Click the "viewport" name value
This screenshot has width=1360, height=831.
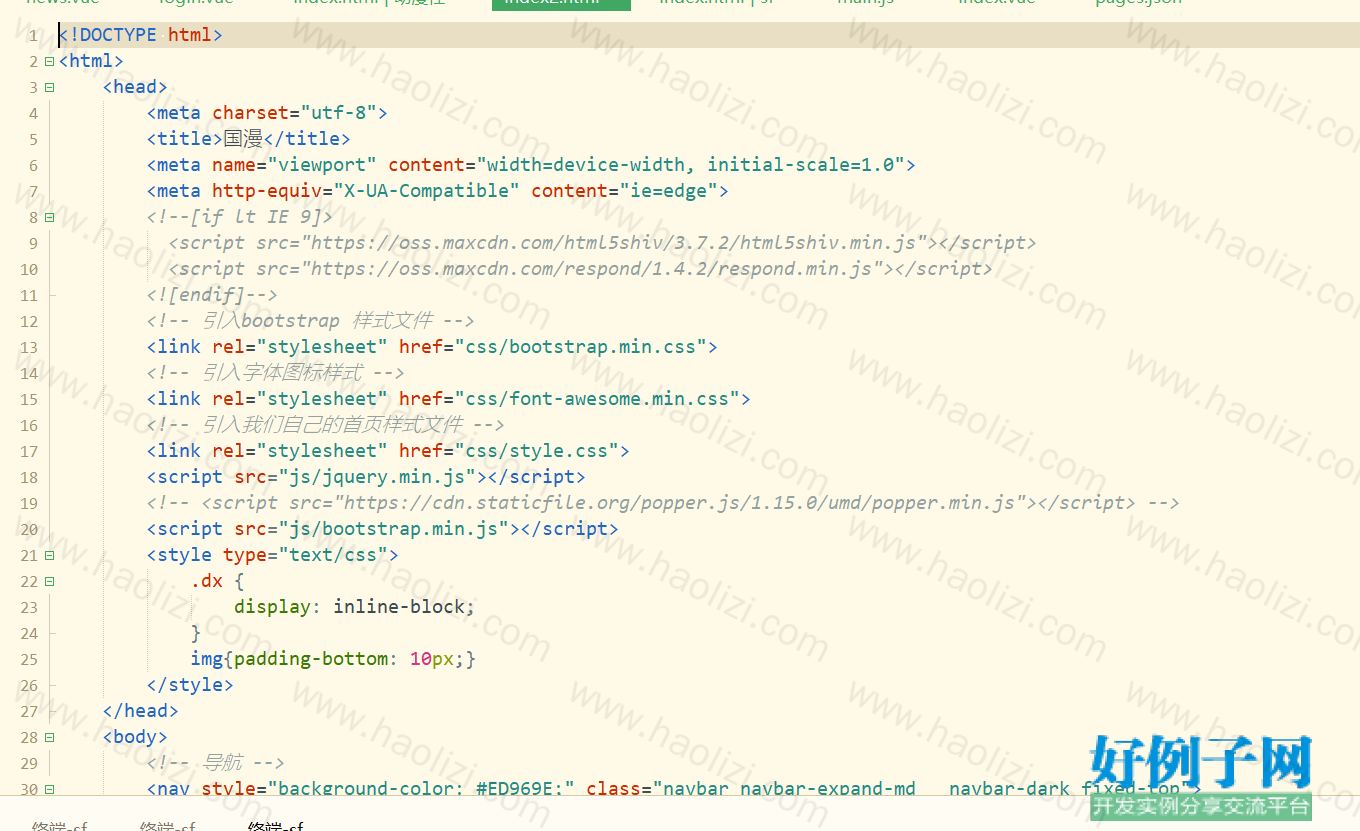(322, 165)
